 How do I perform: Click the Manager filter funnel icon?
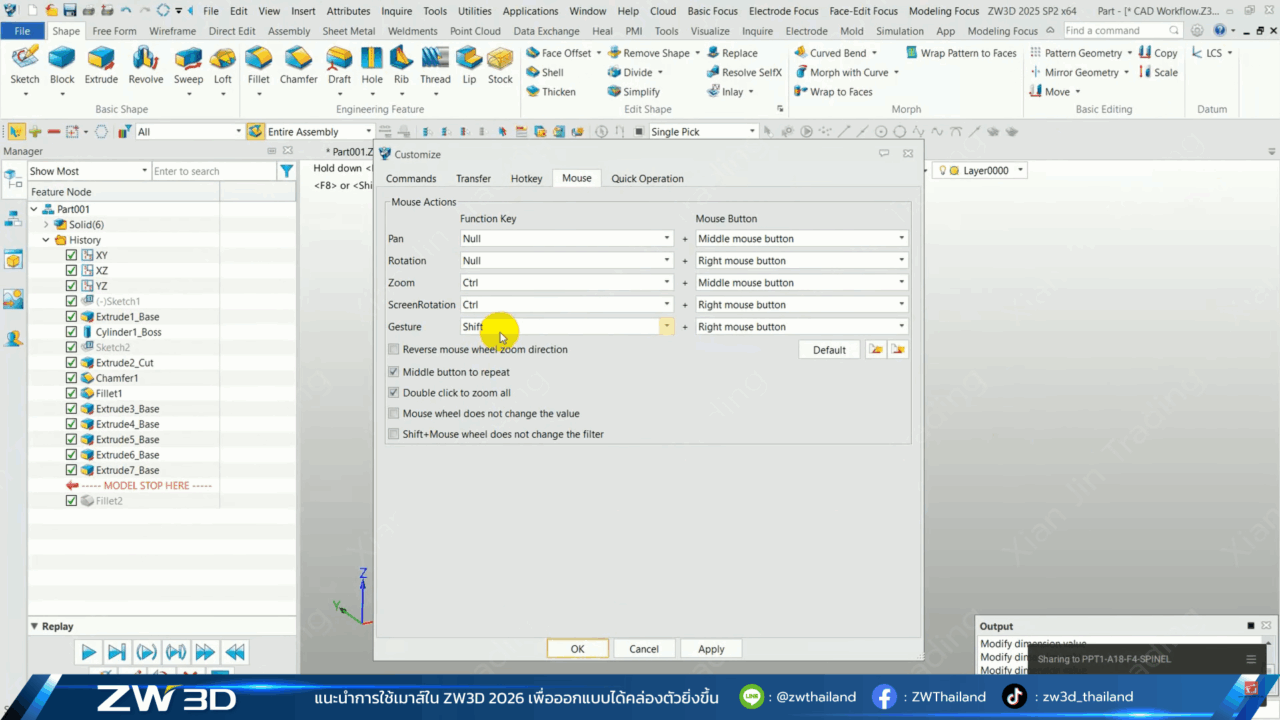pyautogui.click(x=287, y=171)
